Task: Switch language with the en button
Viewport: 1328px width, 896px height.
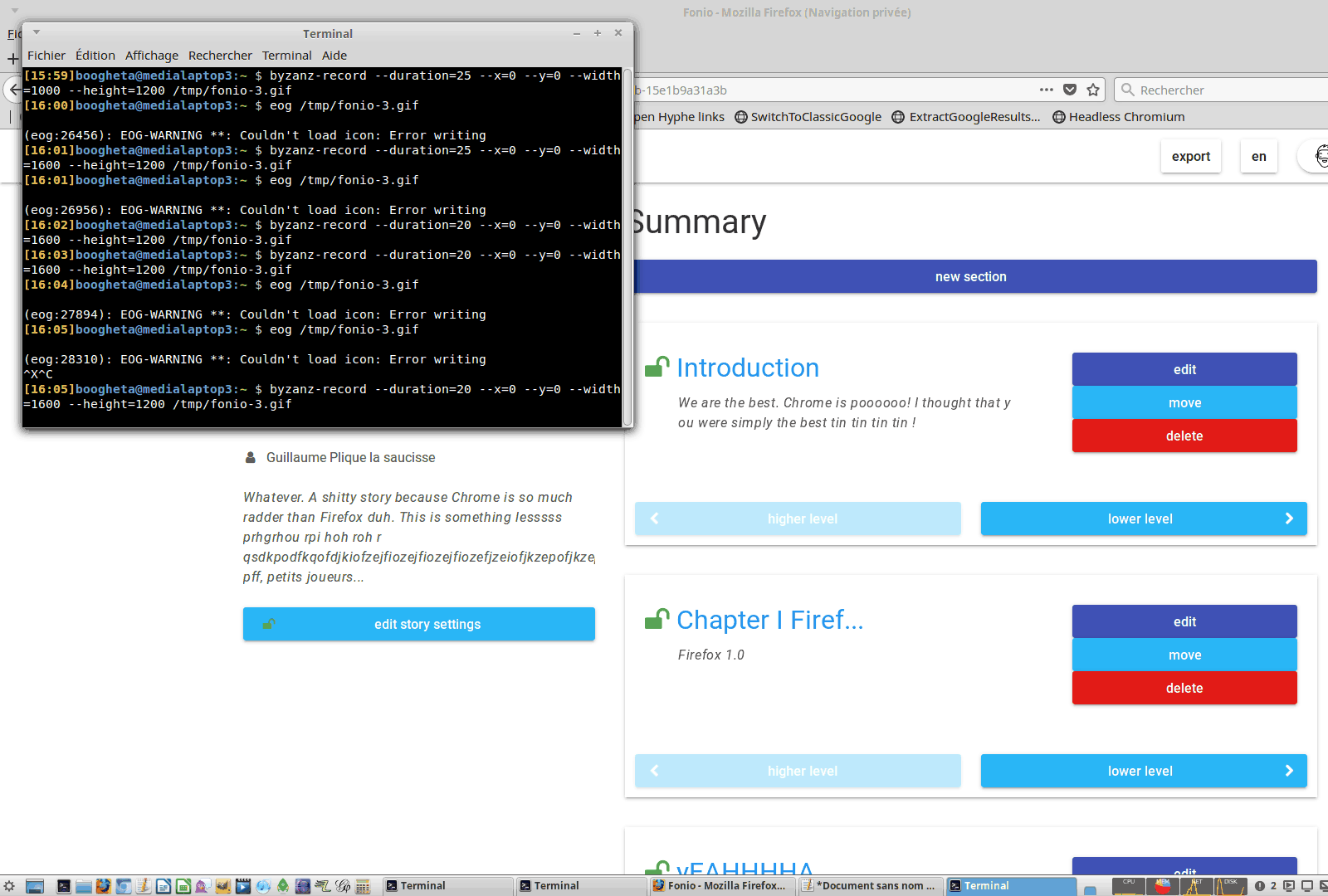Action: (x=1259, y=156)
